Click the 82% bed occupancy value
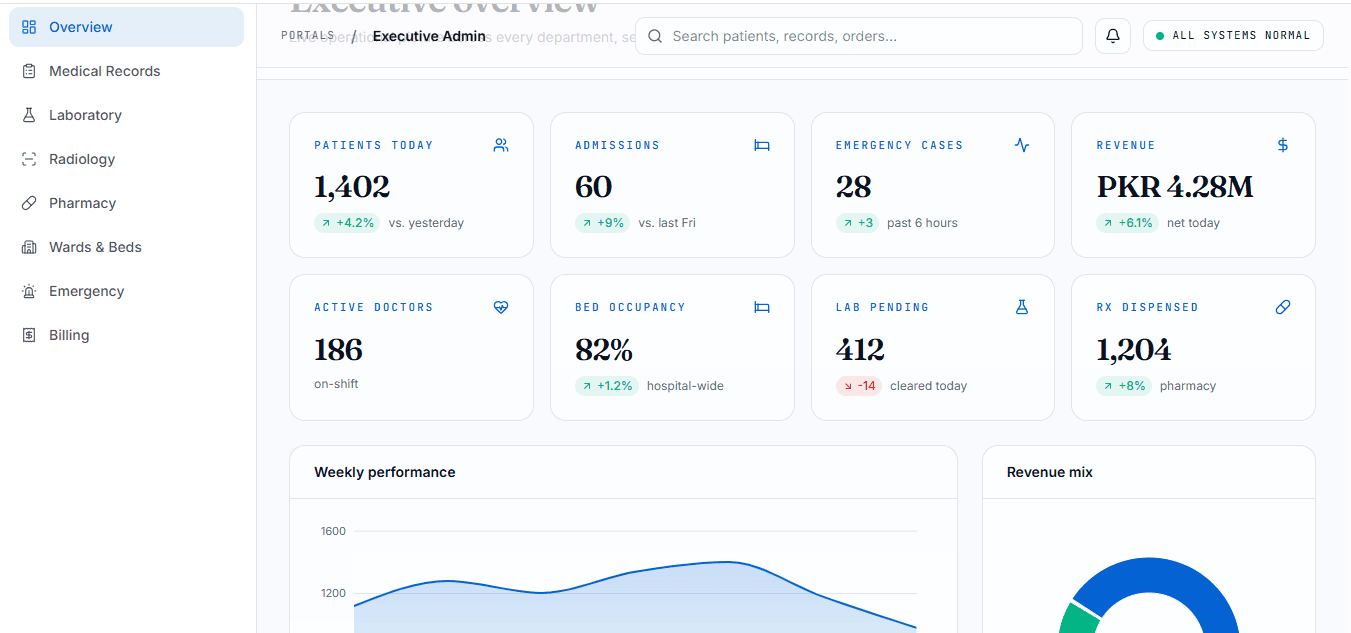This screenshot has height=633, width=1351. (604, 350)
